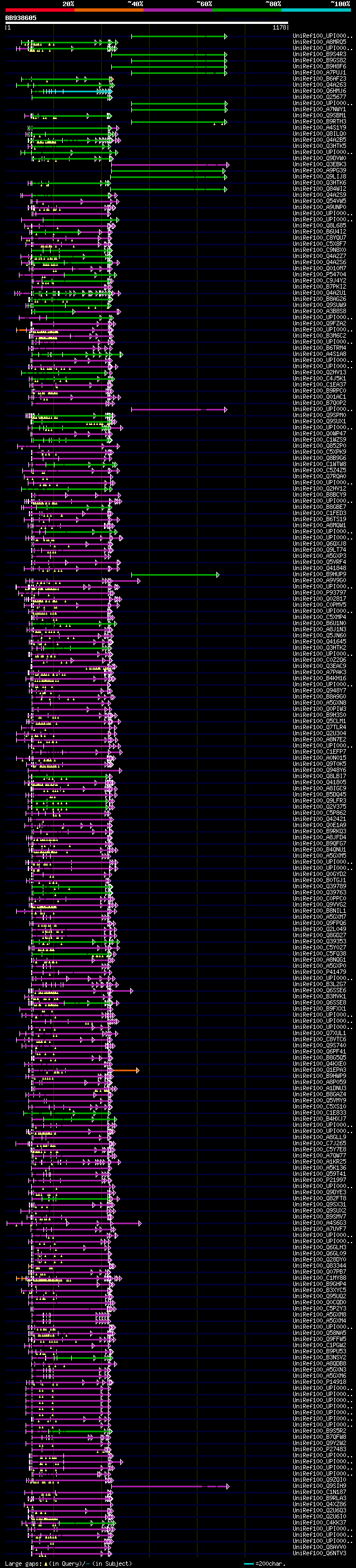Click the green alignment bar for B9GS82
This screenshot has width=356, height=1568.
click(x=179, y=61)
